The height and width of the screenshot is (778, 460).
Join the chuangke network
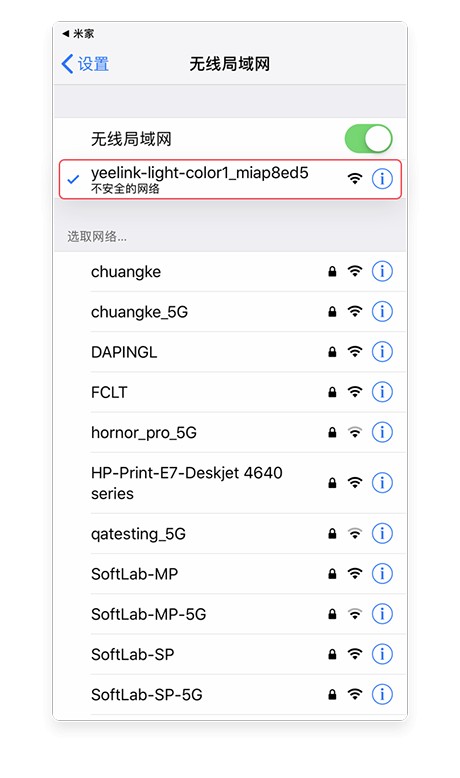[x=230, y=271]
